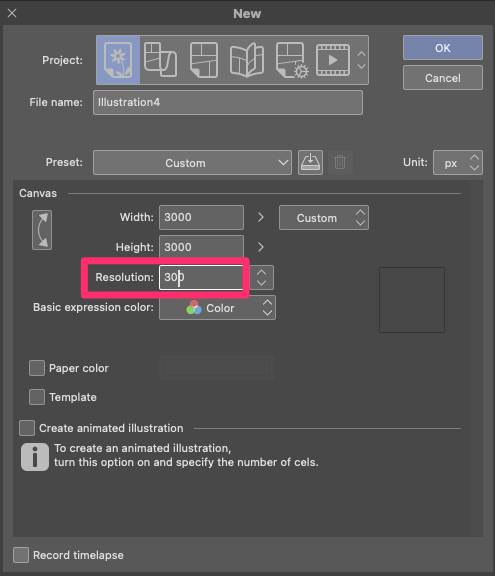This screenshot has width=495, height=576.
Task: Pick the fanzine book project icon
Action: click(x=247, y=60)
